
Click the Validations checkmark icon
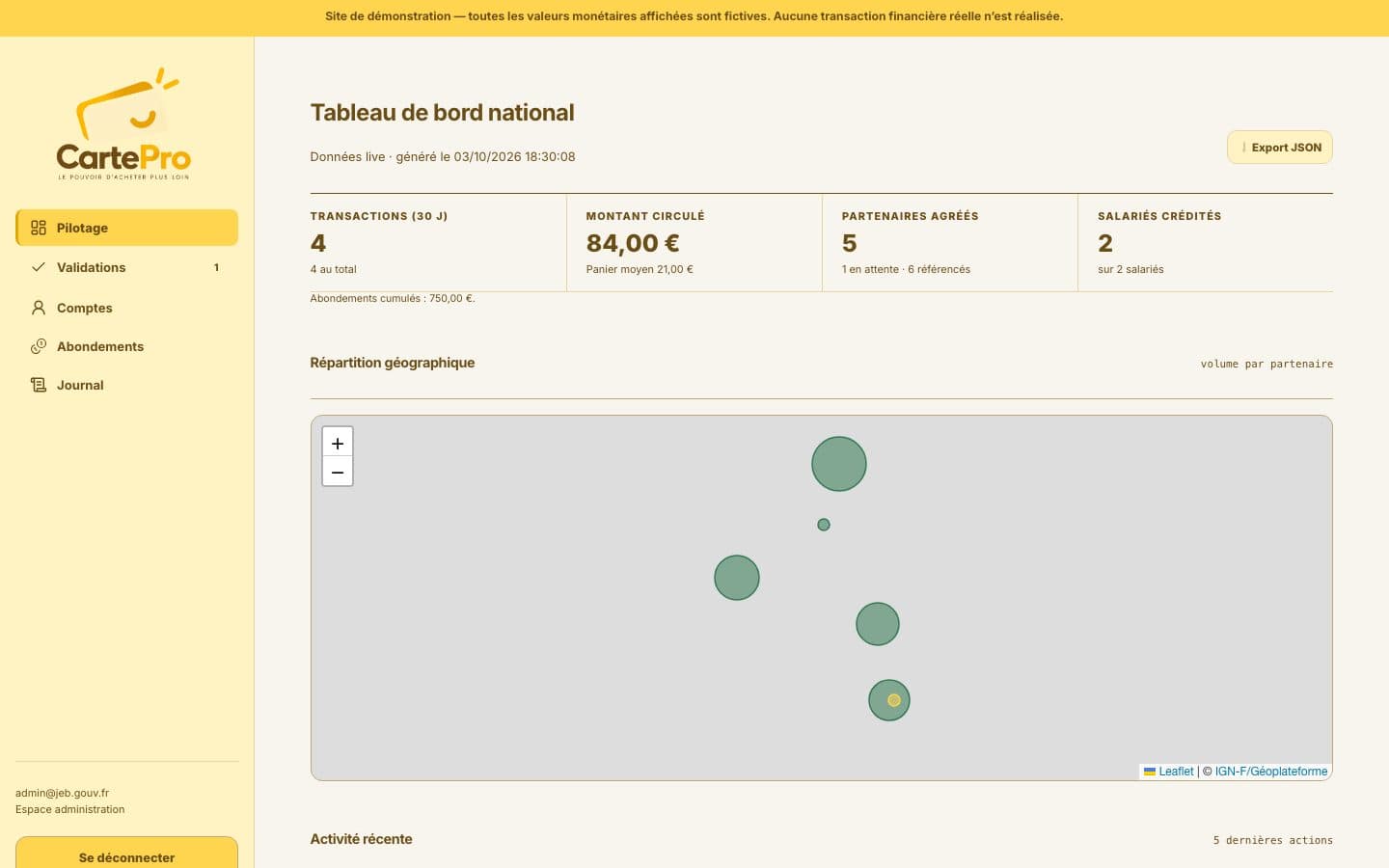[x=39, y=267]
